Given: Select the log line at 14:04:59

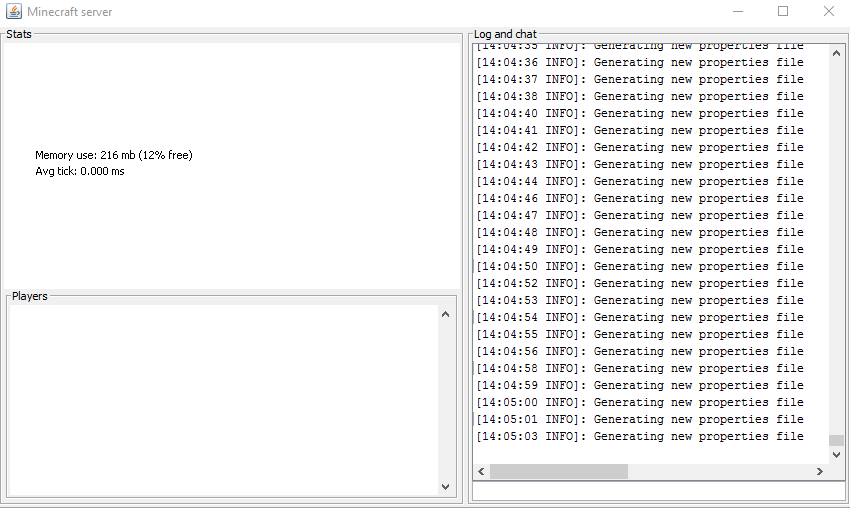Looking at the screenshot, I should pyautogui.click(x=640, y=385).
